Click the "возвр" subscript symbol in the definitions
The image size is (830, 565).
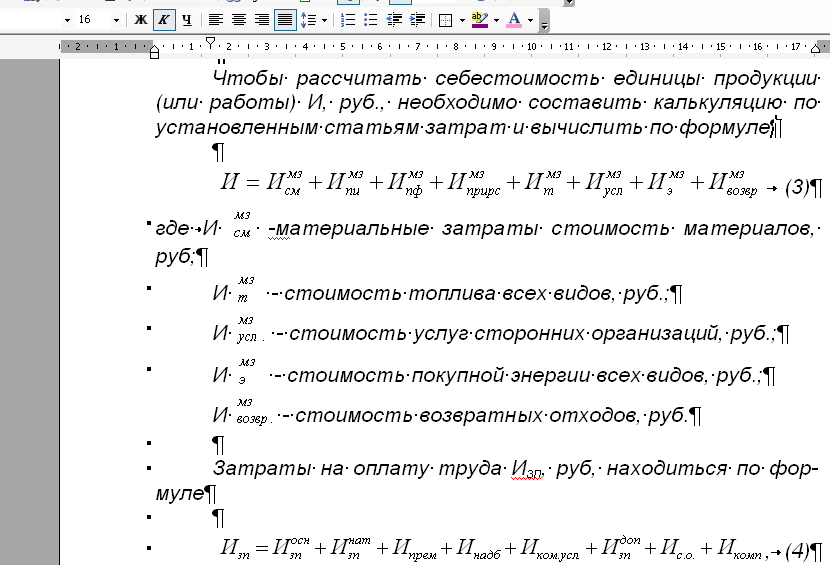pyautogui.click(x=252, y=419)
